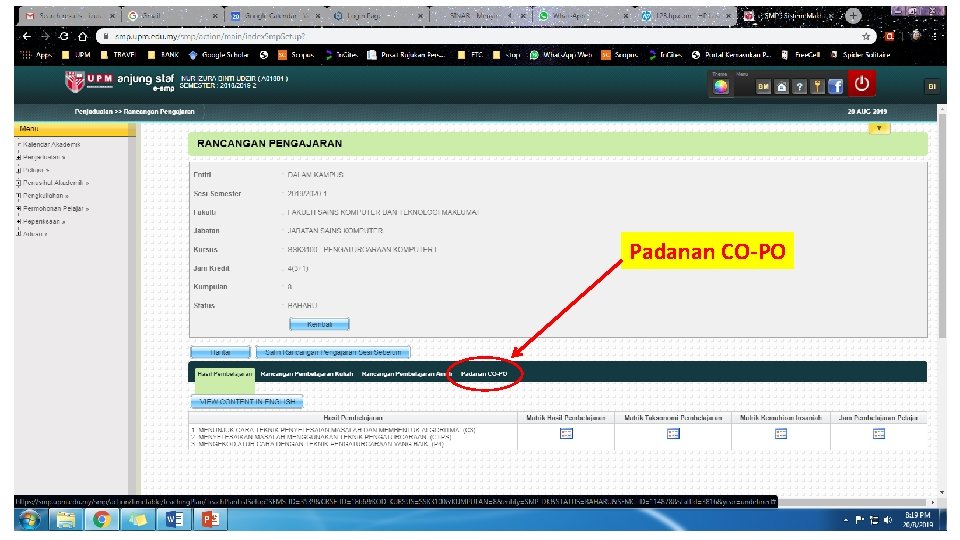
Task: Click the BI language icon at far right
Action: [x=931, y=87]
